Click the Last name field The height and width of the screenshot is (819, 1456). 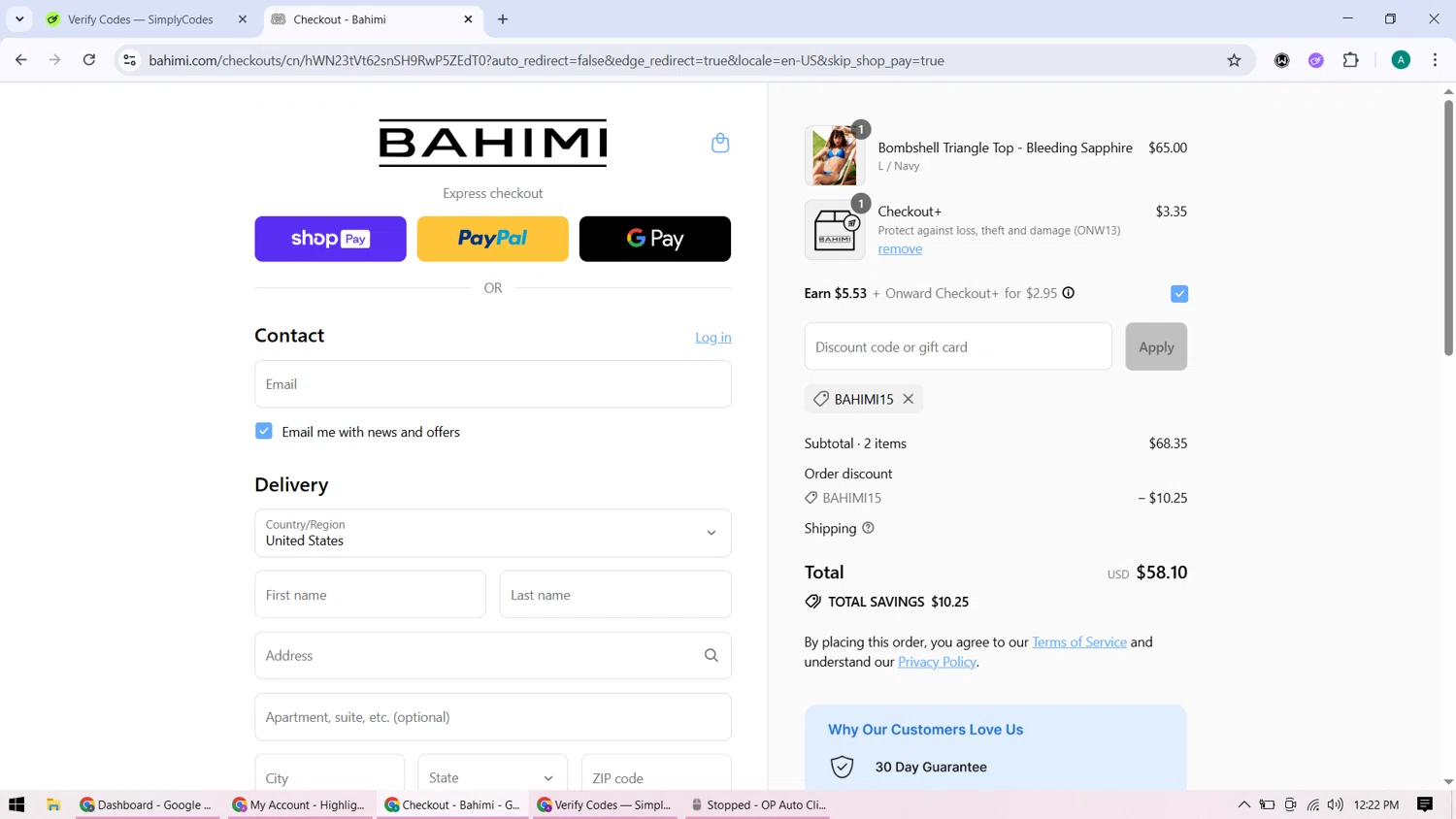[x=615, y=594]
